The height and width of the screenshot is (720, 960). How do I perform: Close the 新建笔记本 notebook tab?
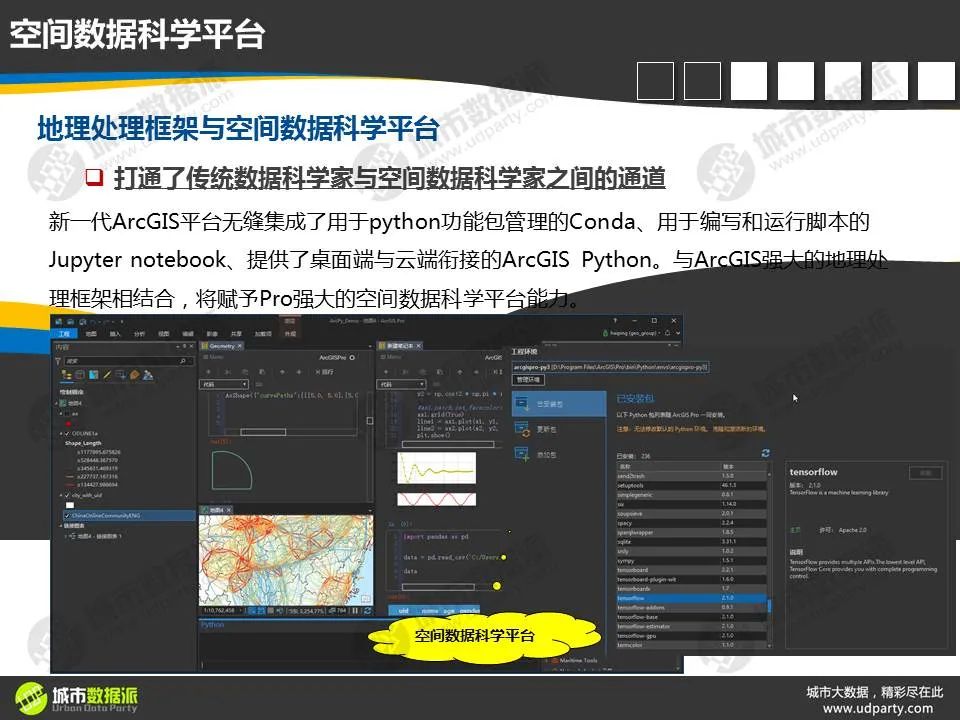[419, 346]
